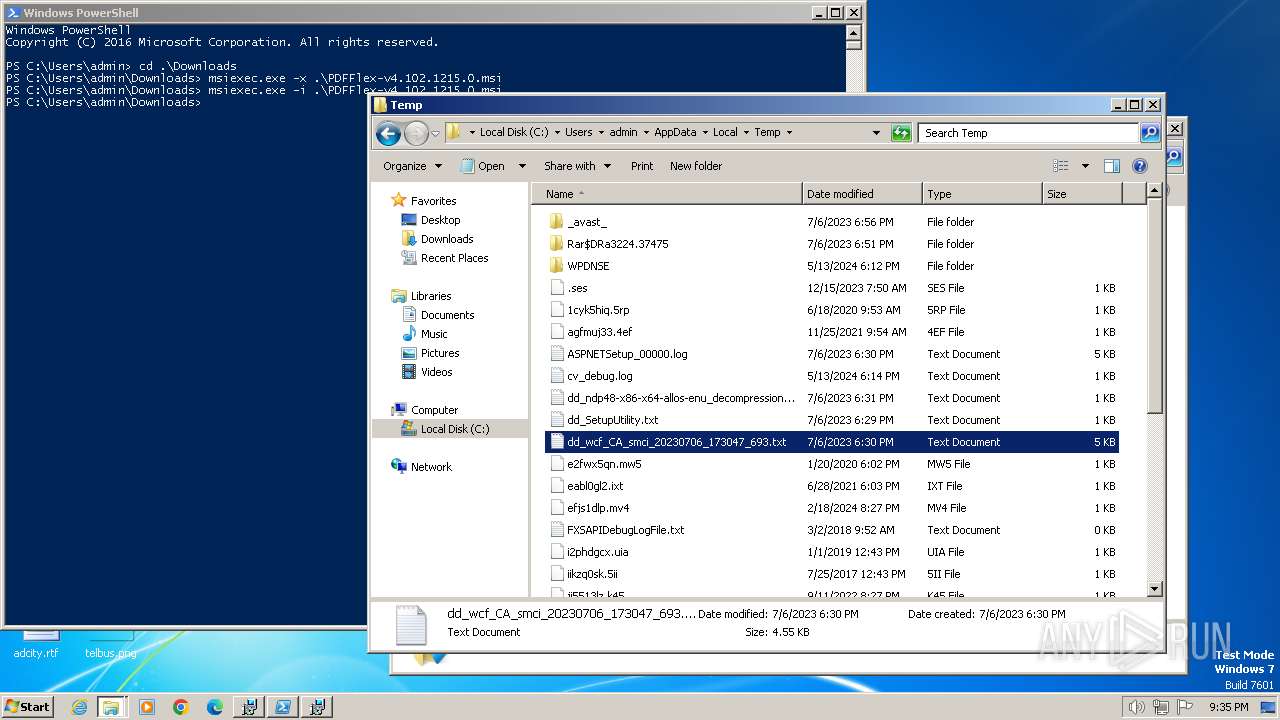Open the Videos library
Viewport: 1280px width, 720px height.
[x=436, y=372]
